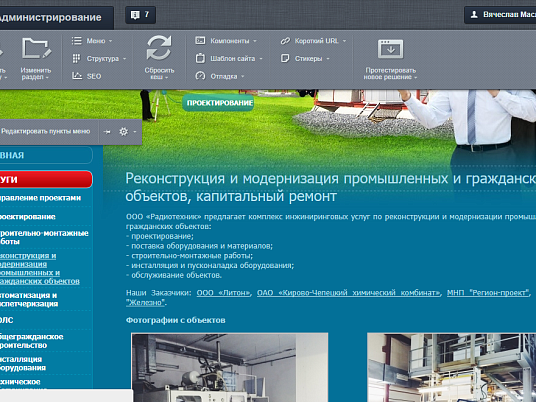Click the gear icon on menu edit panel
Image resolution: width=536 pixels, height=402 pixels.
click(123, 132)
